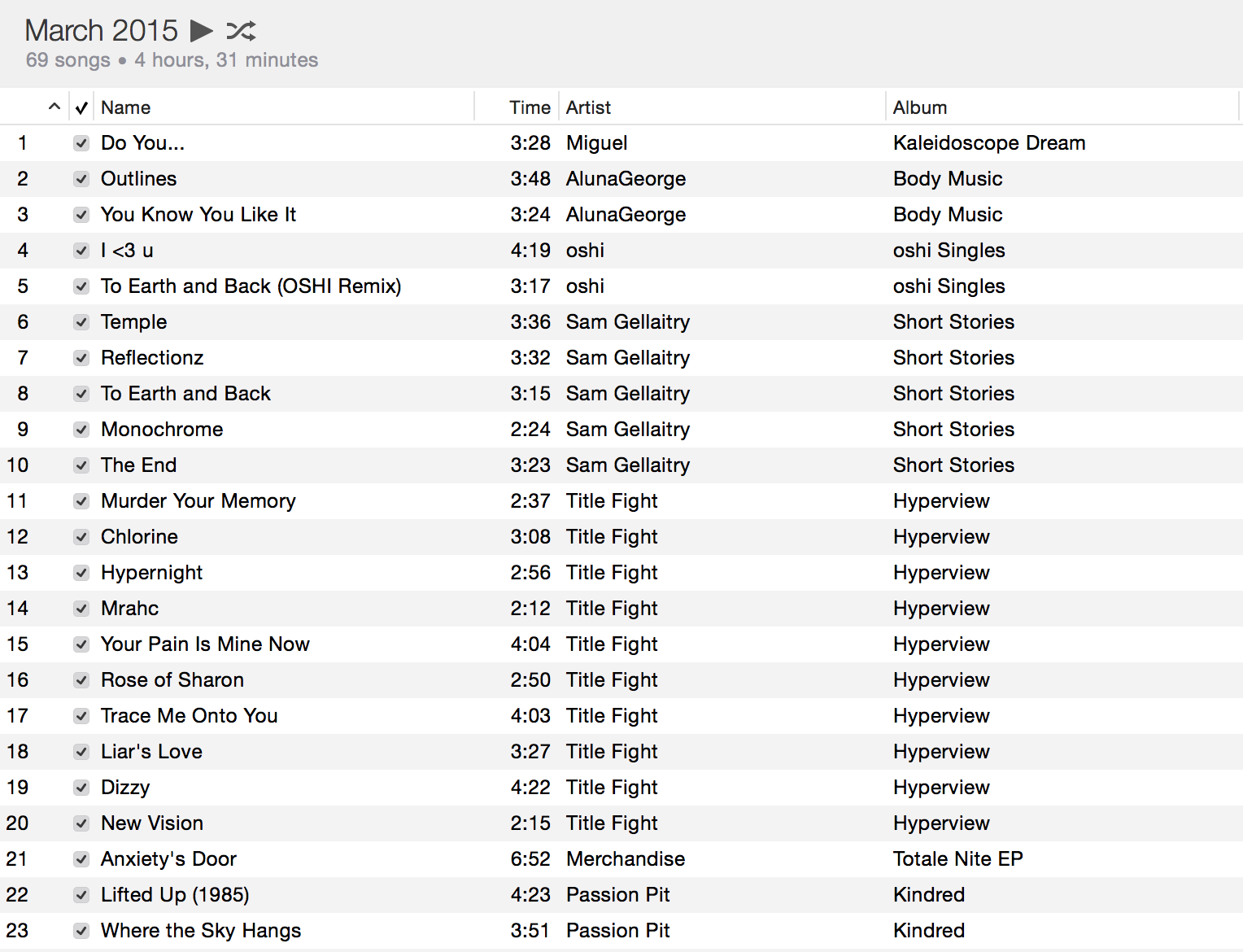Viewport: 1243px width, 952px height.
Task: Uncheck Murder Your Memory track
Action: coord(81,501)
